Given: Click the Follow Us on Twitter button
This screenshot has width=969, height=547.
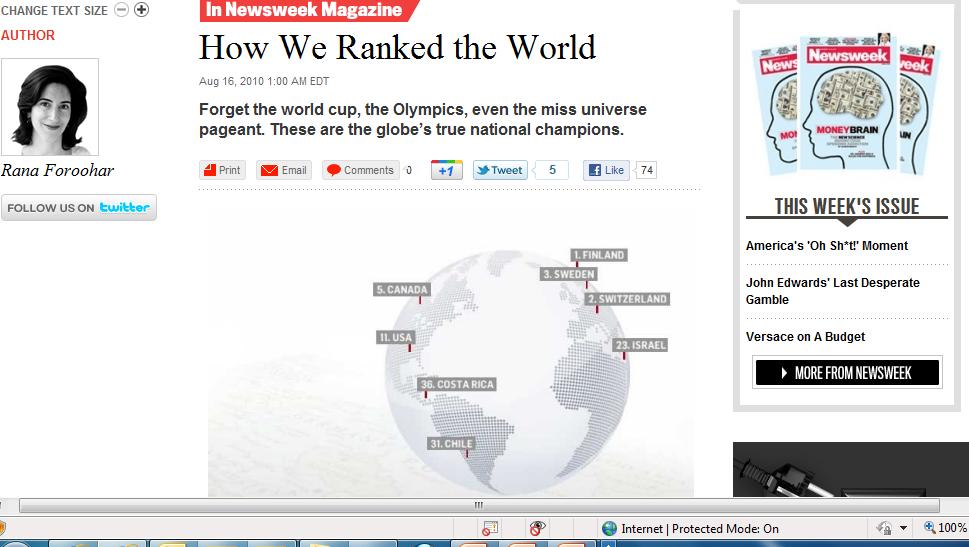Looking at the screenshot, I should tap(78, 208).
